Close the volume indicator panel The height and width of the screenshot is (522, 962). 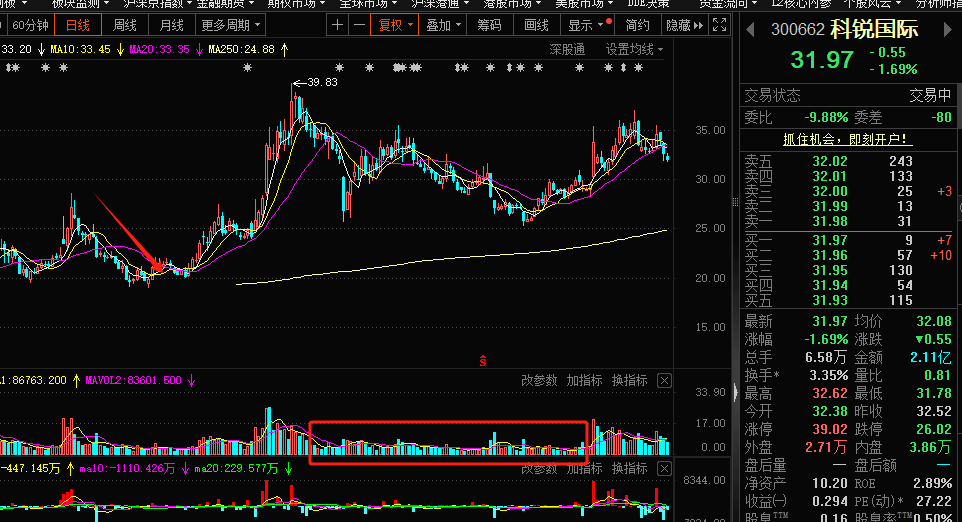(x=664, y=381)
